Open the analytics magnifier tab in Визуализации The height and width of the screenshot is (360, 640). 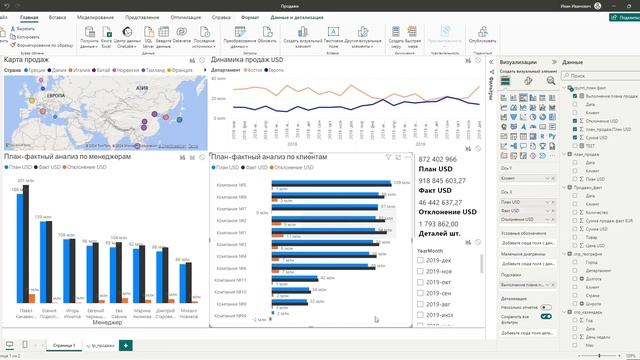pos(551,81)
